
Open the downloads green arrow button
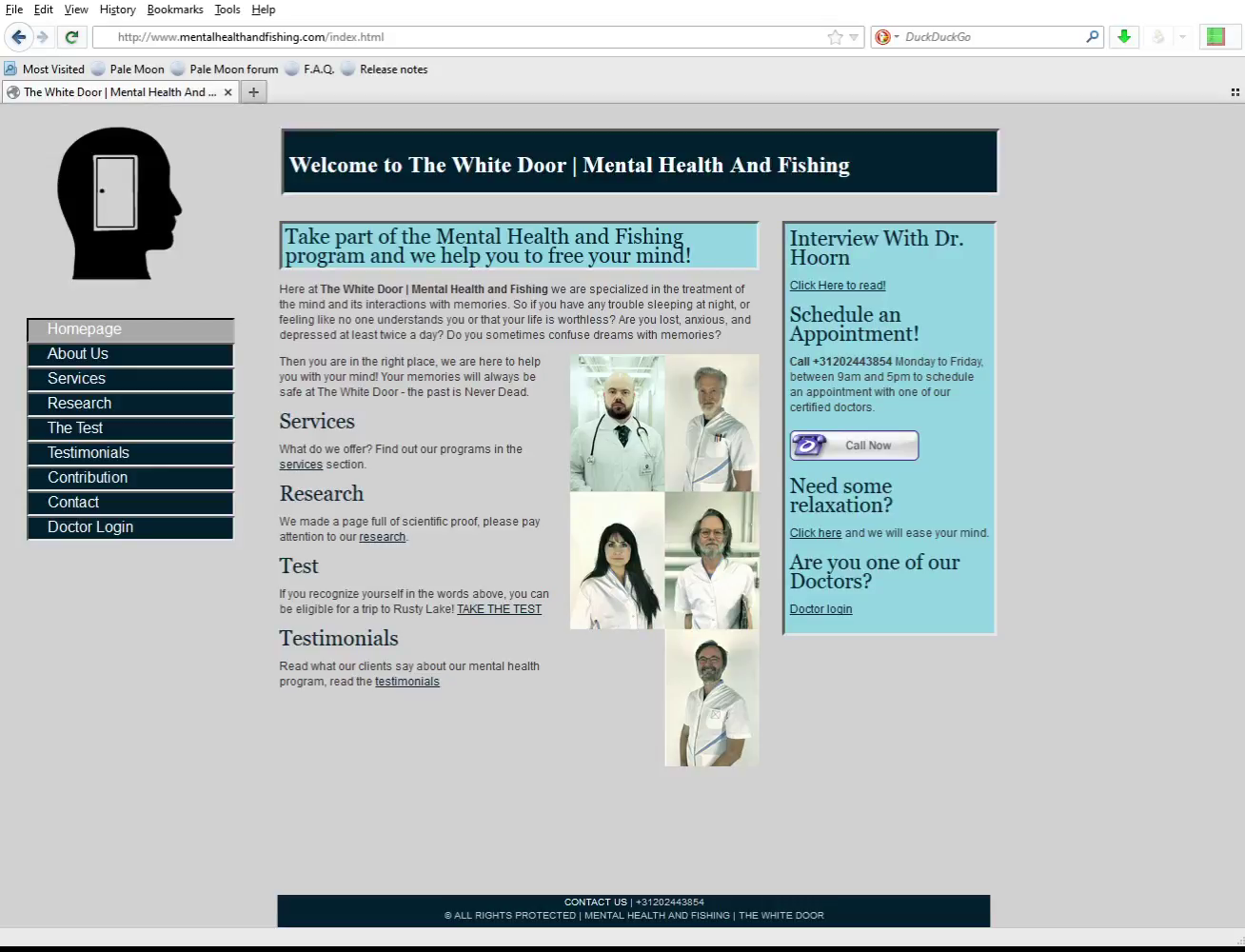(x=1124, y=37)
